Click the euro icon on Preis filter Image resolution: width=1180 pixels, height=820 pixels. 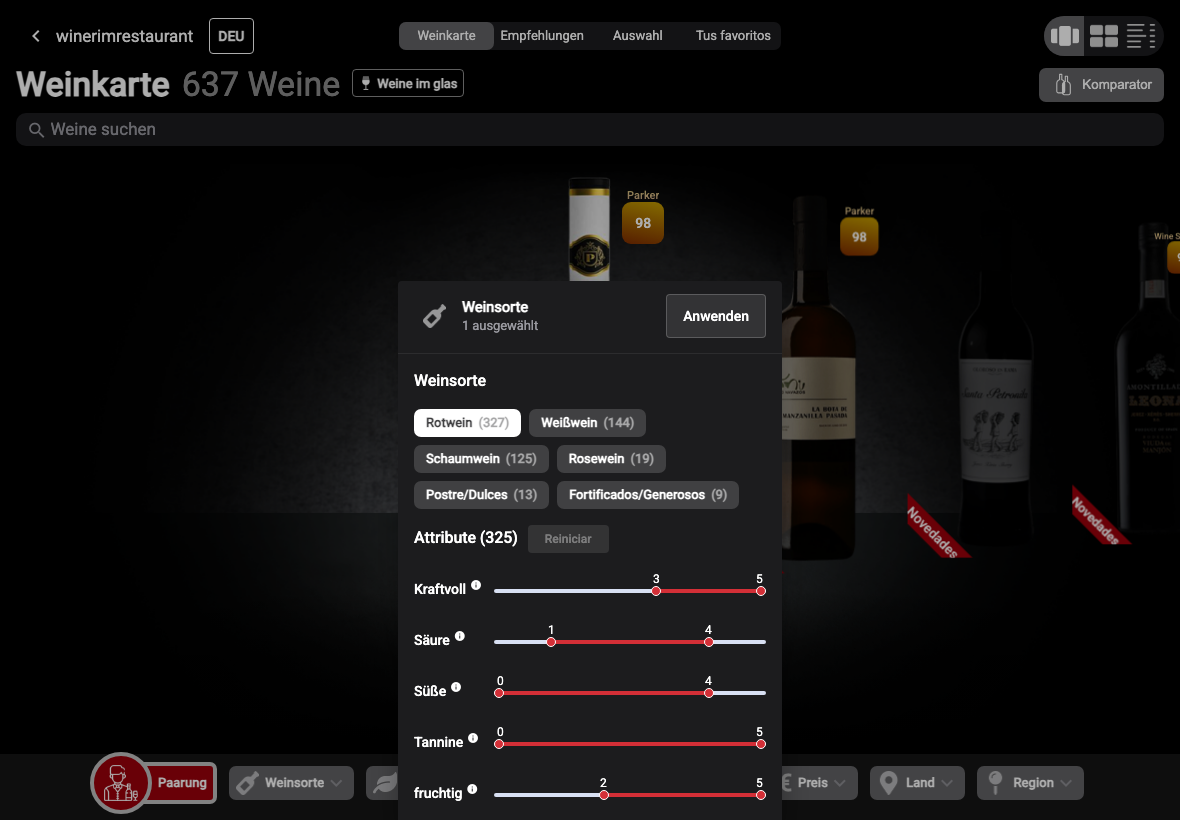click(x=787, y=783)
